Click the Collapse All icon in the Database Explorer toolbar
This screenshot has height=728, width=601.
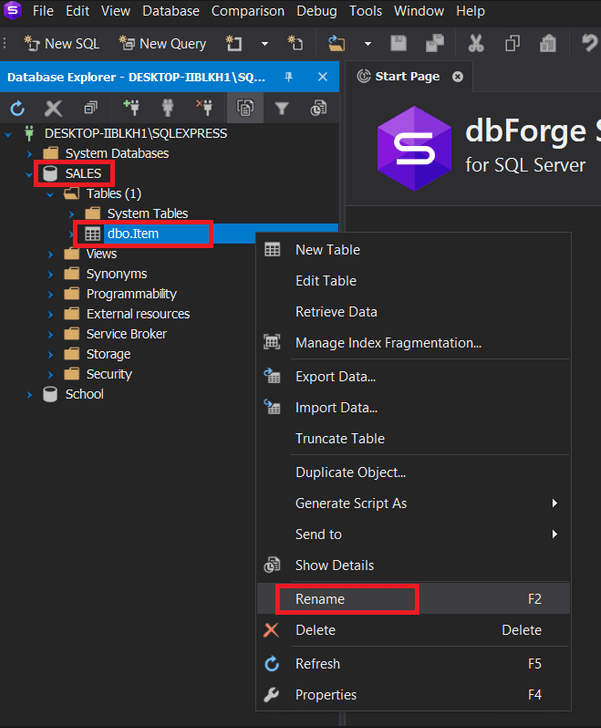[91, 109]
